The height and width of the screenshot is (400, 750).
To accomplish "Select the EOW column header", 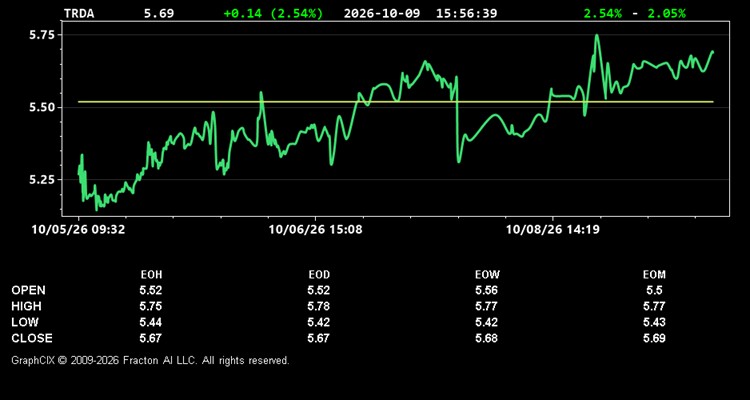I will click(487, 275).
